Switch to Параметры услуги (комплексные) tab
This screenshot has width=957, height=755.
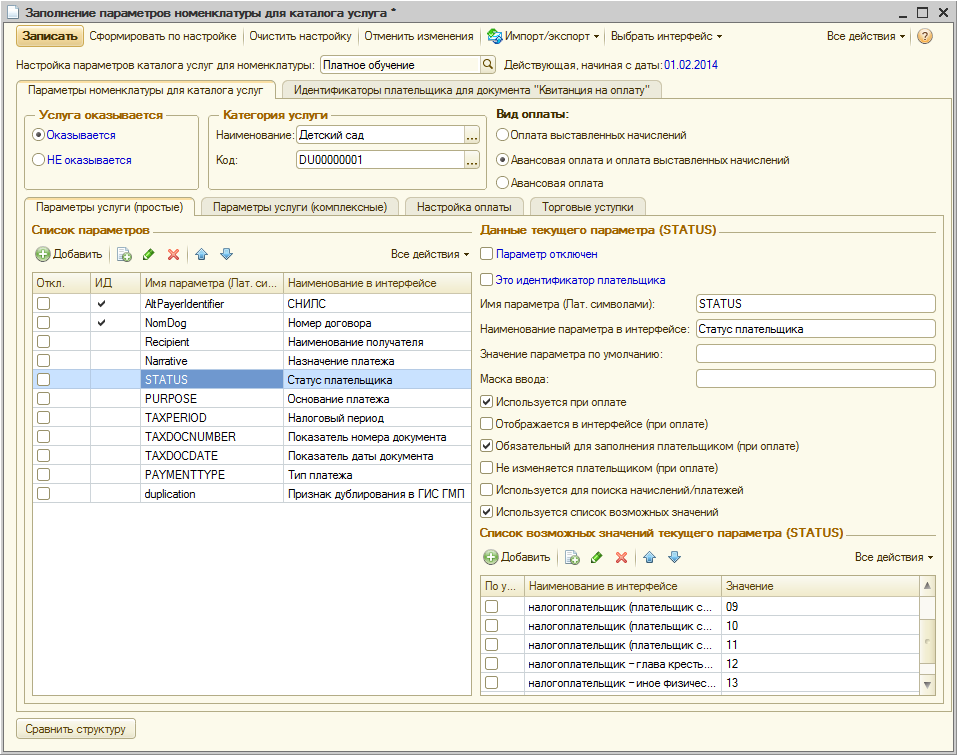point(300,208)
